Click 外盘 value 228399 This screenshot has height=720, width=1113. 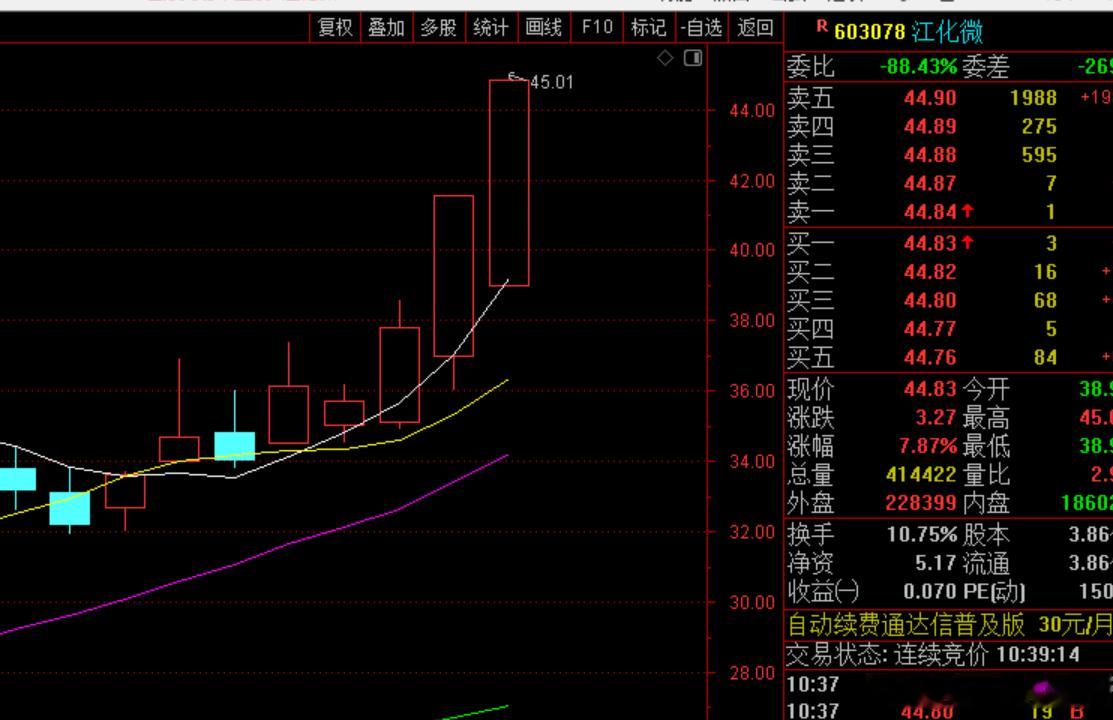pos(921,503)
